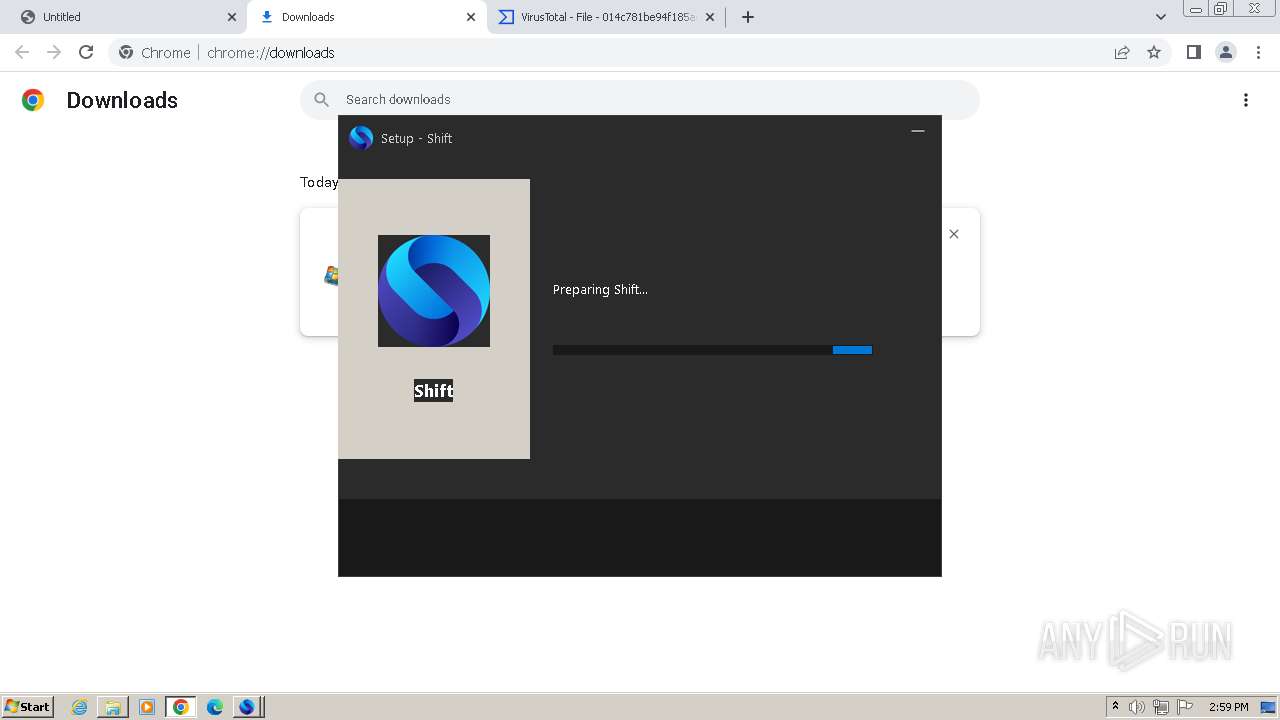
Task: Switch to Shift setup in taskbar
Action: point(247,707)
